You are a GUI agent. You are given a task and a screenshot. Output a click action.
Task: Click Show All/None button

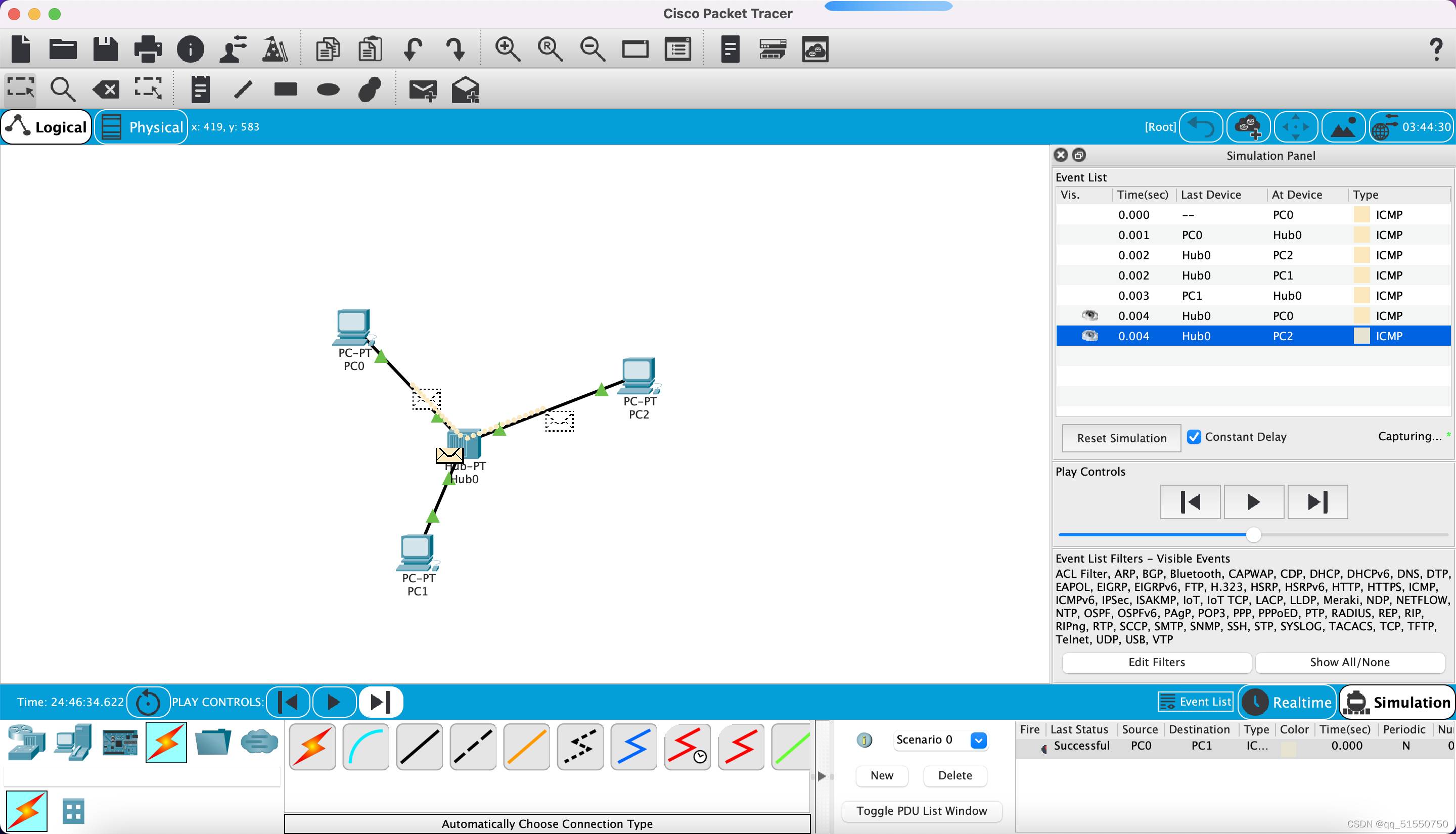coord(1349,662)
